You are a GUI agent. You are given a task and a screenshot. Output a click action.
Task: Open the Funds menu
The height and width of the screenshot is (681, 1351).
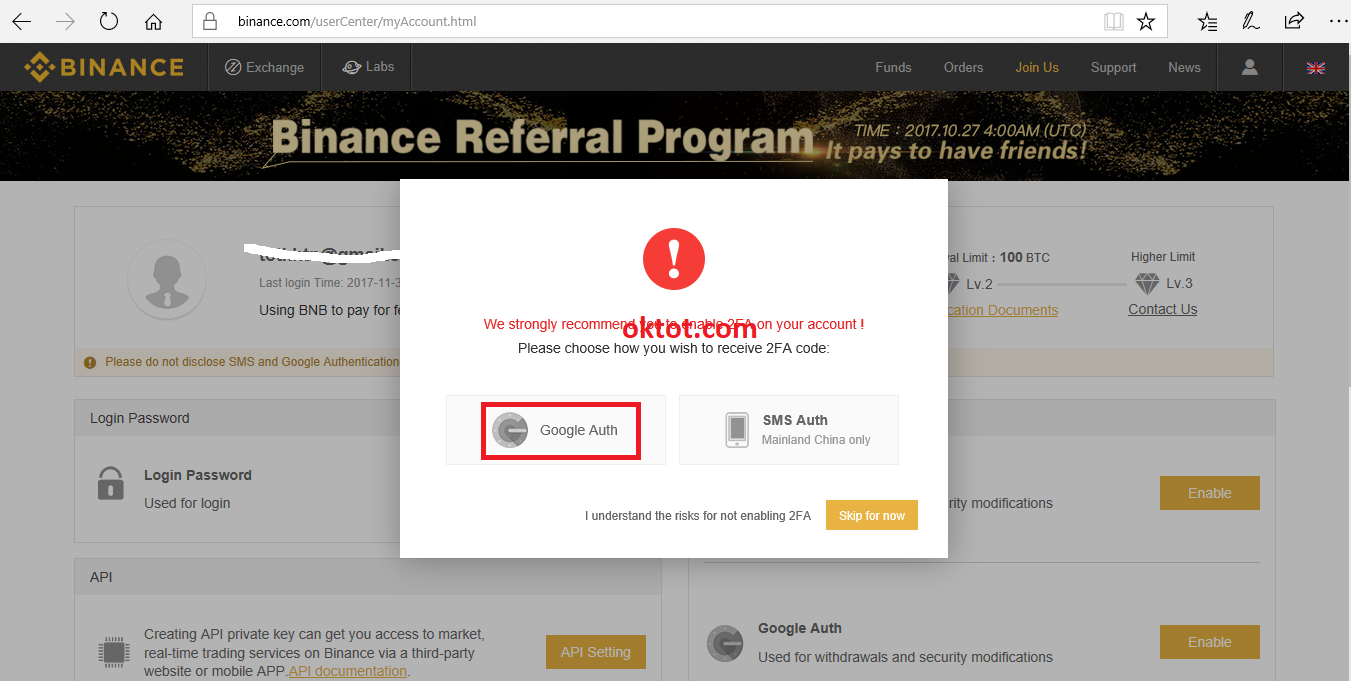[893, 67]
